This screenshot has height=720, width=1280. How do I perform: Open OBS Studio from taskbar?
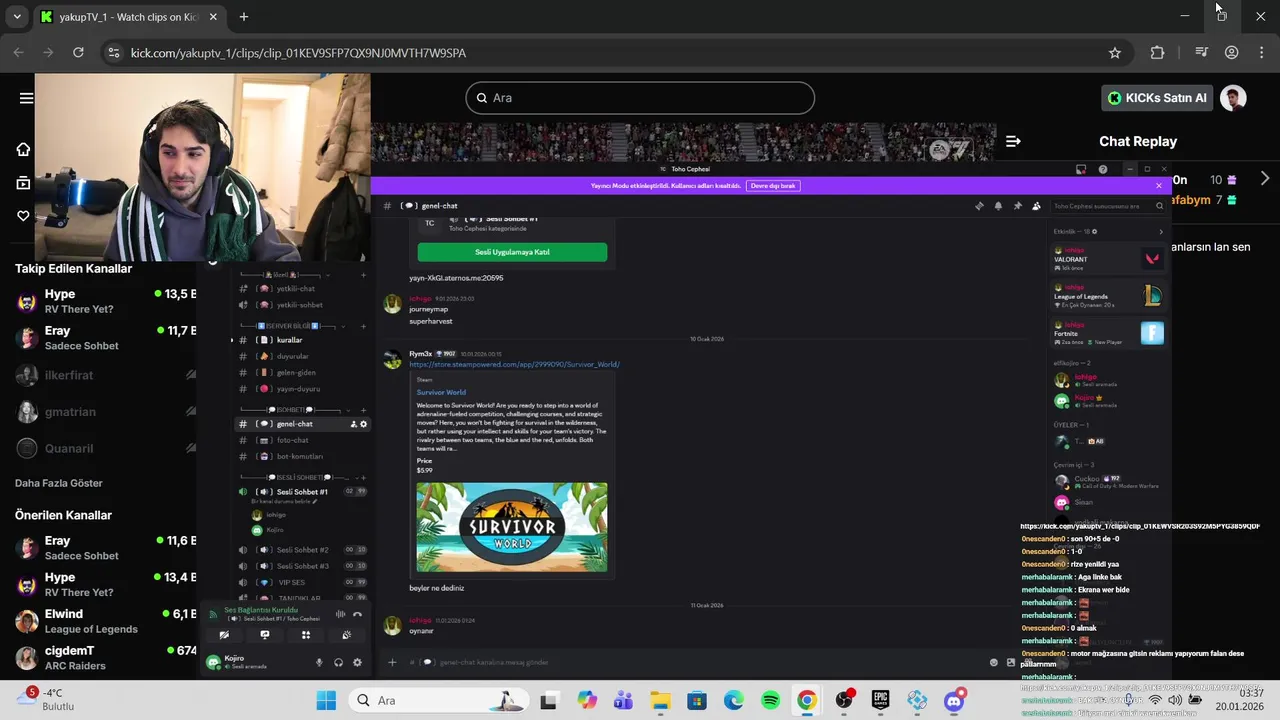coord(844,700)
